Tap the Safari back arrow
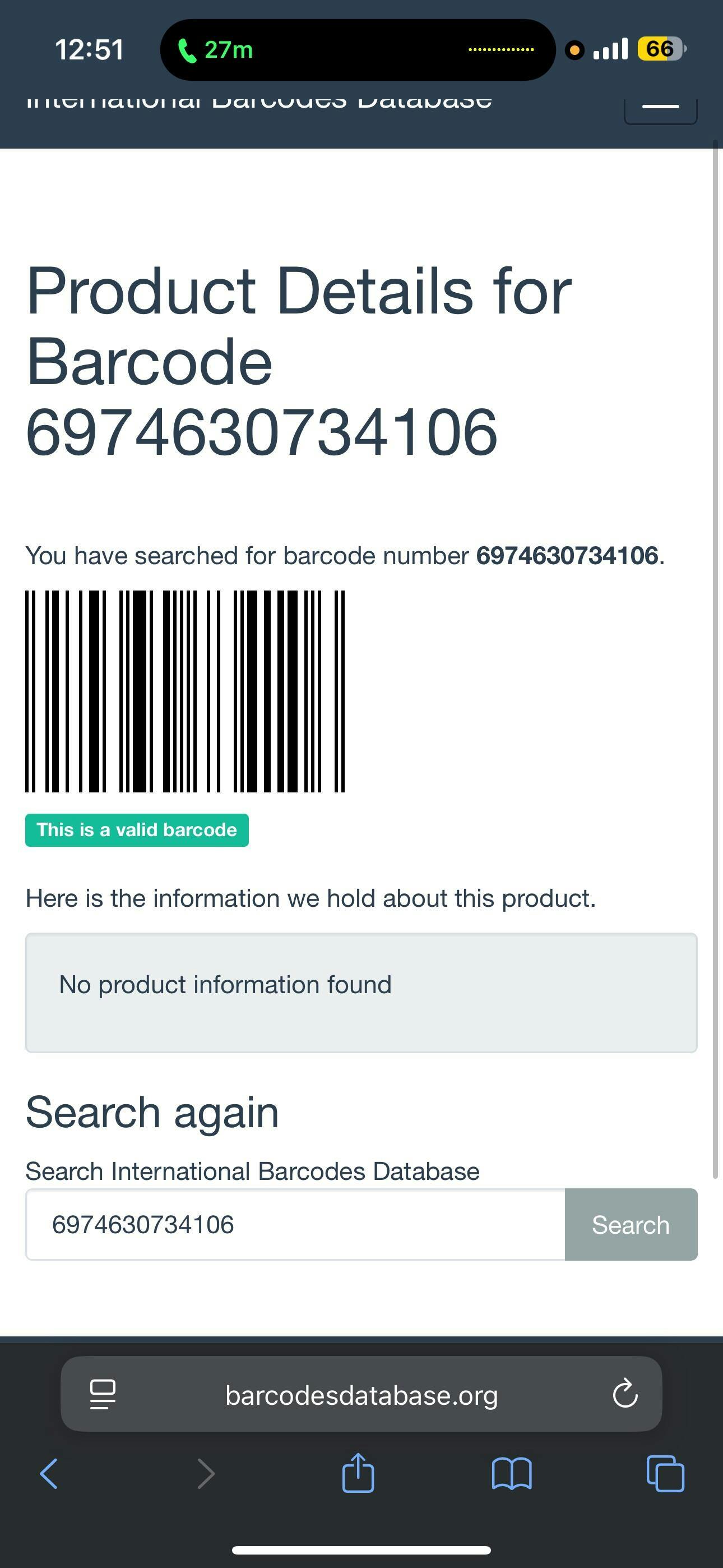The image size is (723, 1568). click(49, 1474)
